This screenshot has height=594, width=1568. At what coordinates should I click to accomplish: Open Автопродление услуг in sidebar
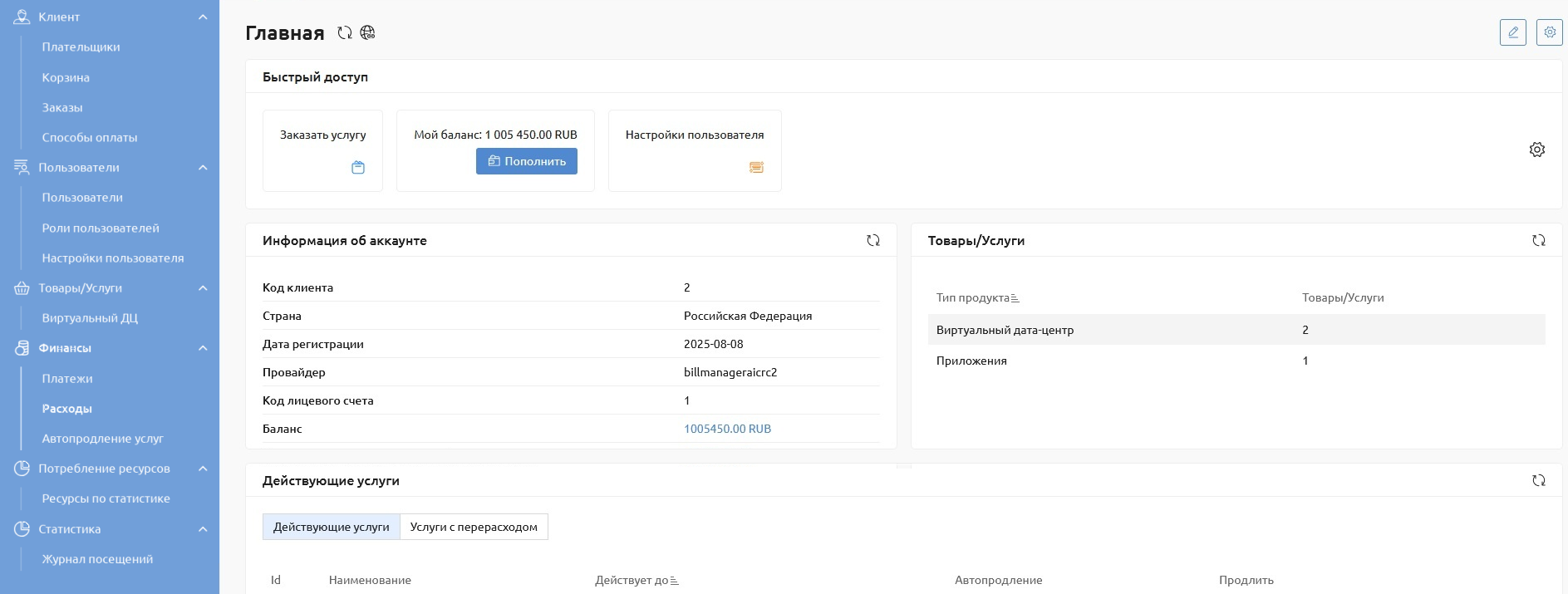point(103,439)
